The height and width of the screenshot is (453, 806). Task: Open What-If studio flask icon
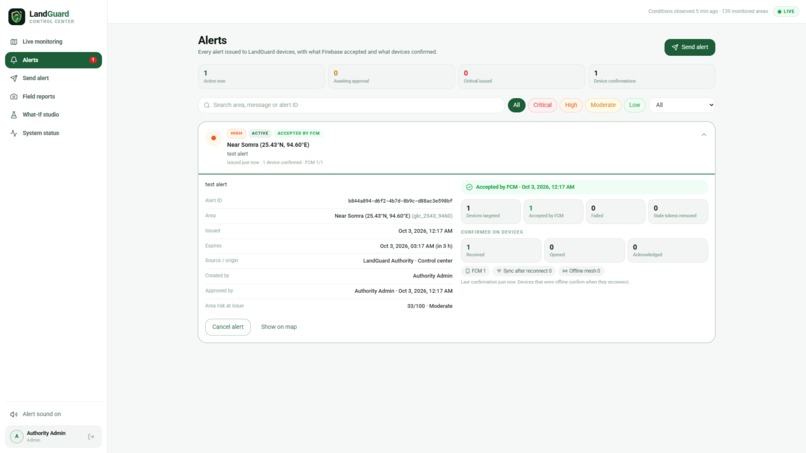pos(14,115)
